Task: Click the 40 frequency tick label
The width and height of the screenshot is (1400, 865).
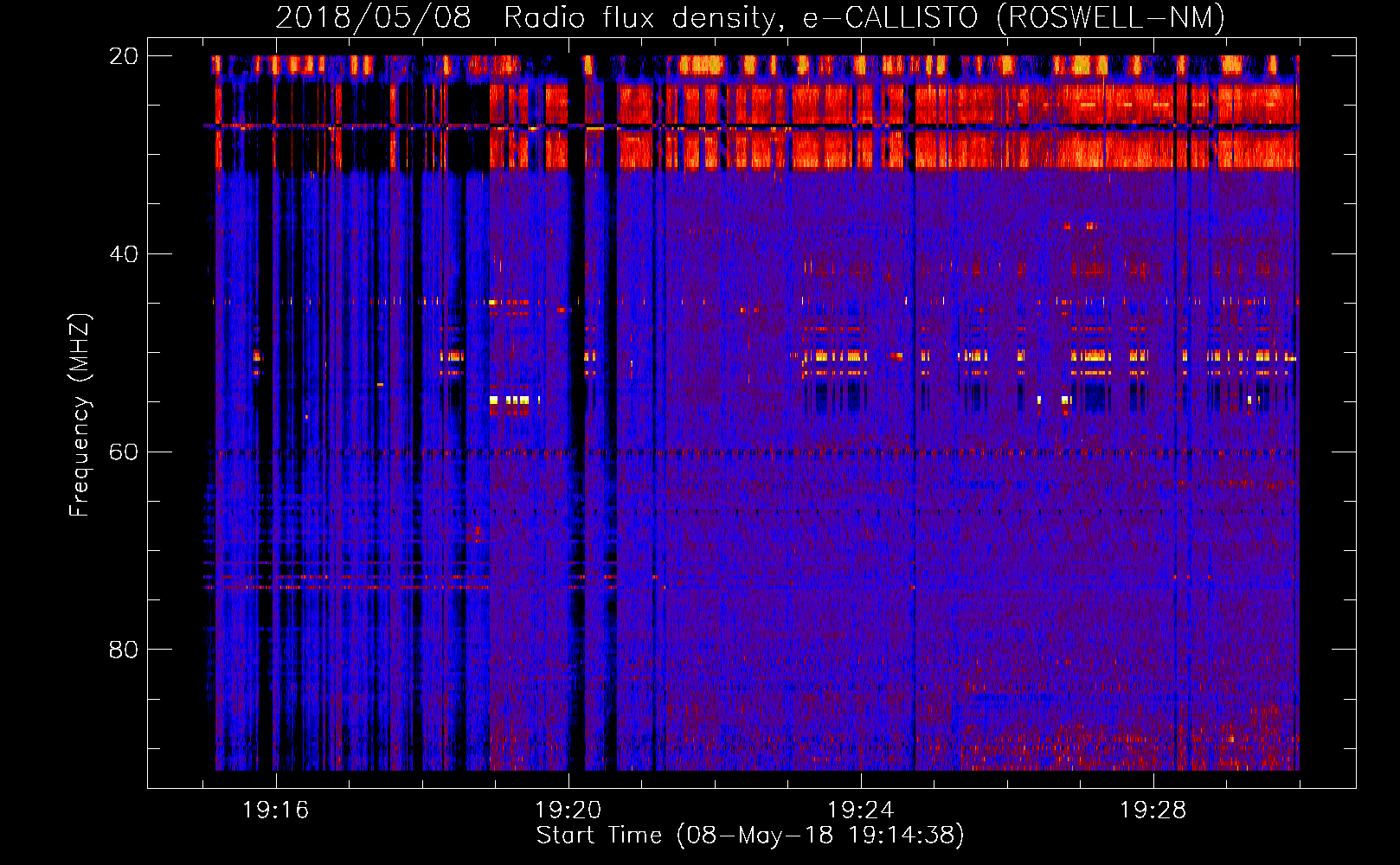Action: (x=123, y=254)
